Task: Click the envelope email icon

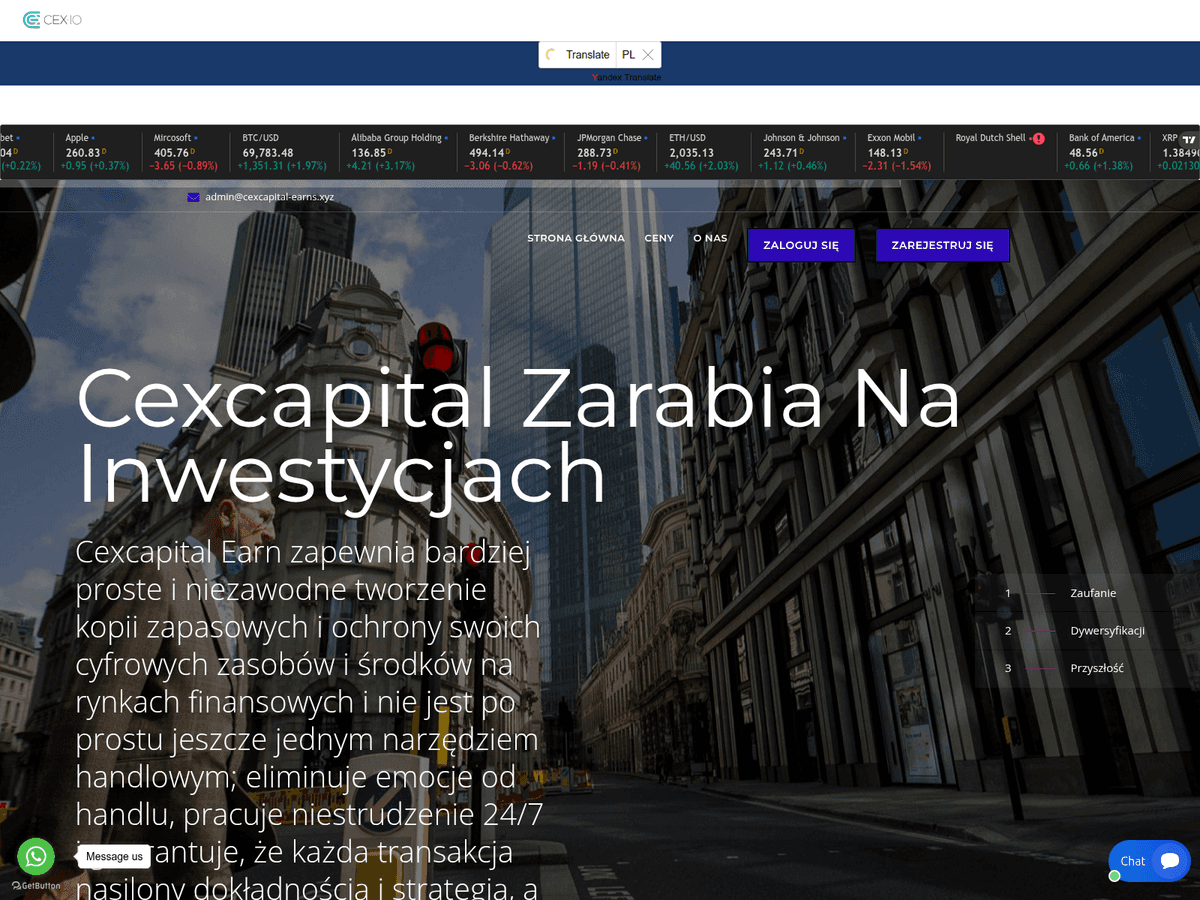Action: click(193, 197)
